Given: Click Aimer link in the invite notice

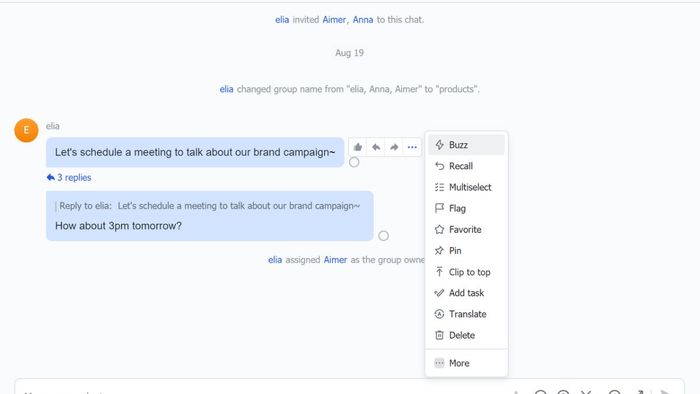Looking at the screenshot, I should (334, 20).
